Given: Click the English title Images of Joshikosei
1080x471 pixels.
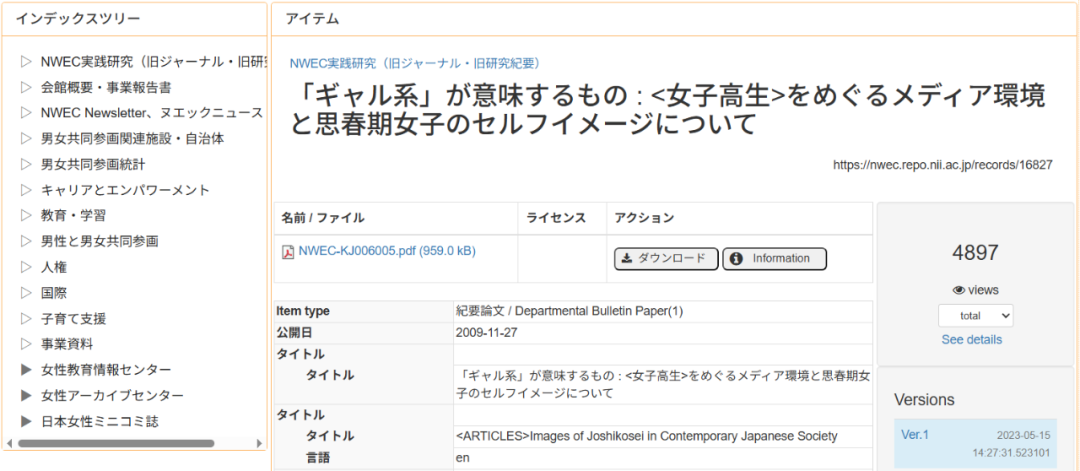Looking at the screenshot, I should point(646,436).
